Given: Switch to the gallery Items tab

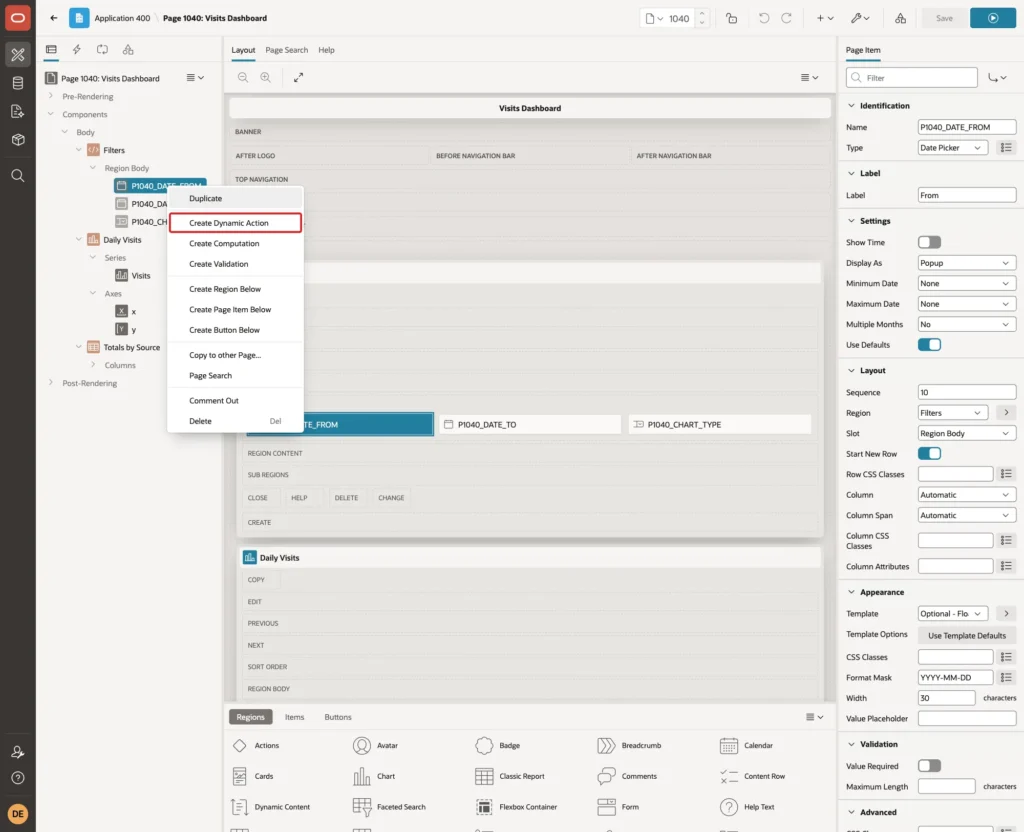Looking at the screenshot, I should click(x=295, y=717).
